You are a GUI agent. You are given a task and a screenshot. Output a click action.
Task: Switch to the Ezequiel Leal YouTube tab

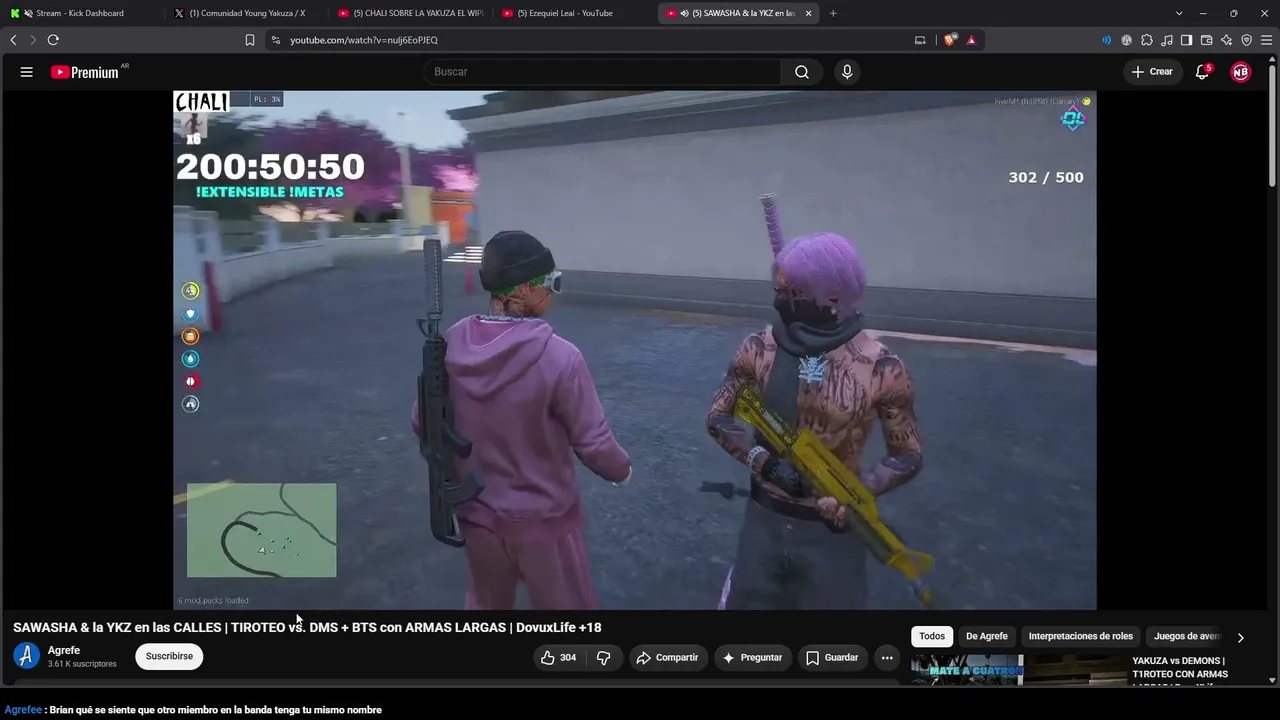[x=574, y=13]
